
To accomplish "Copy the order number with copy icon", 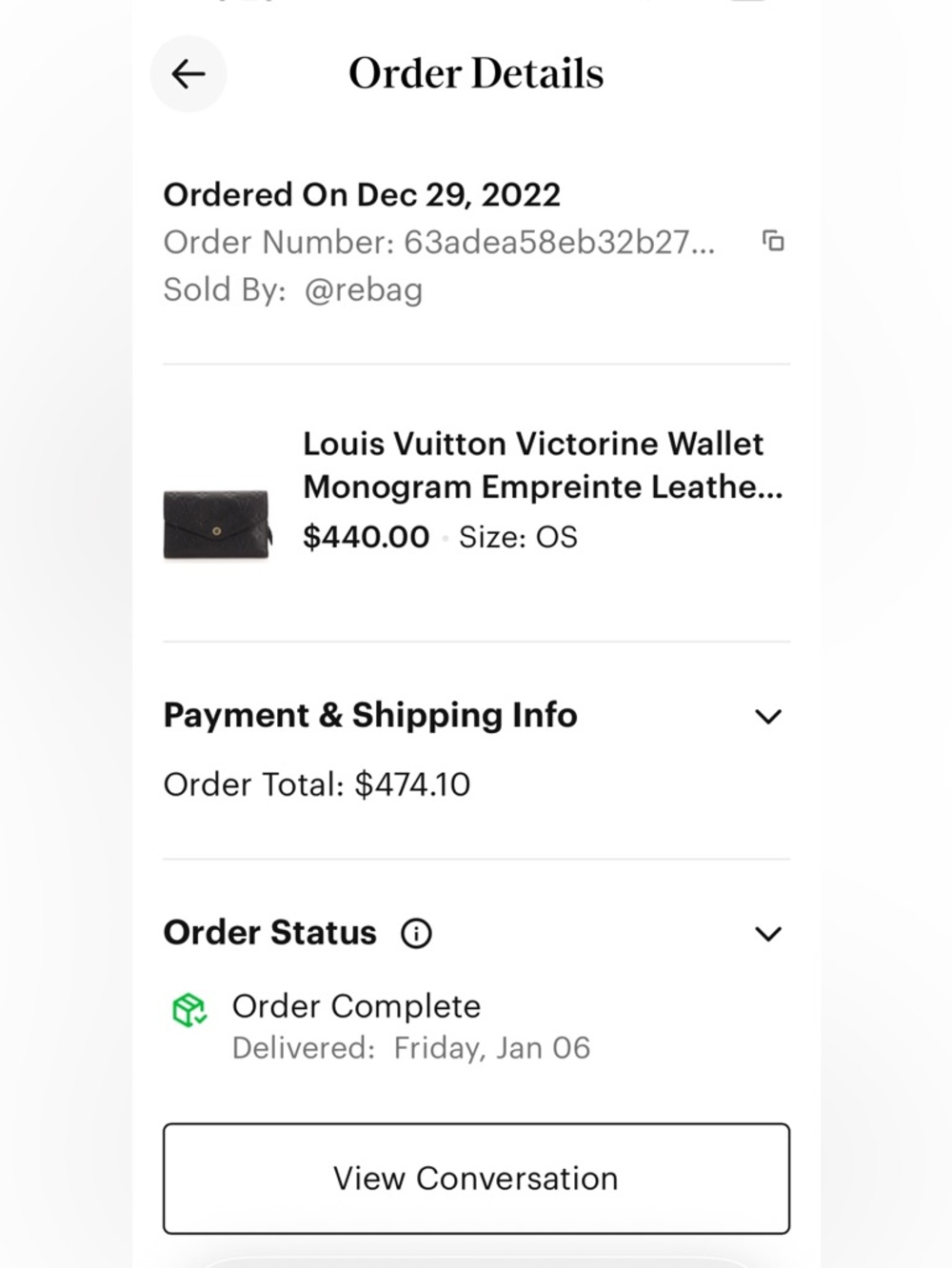I will coord(774,241).
